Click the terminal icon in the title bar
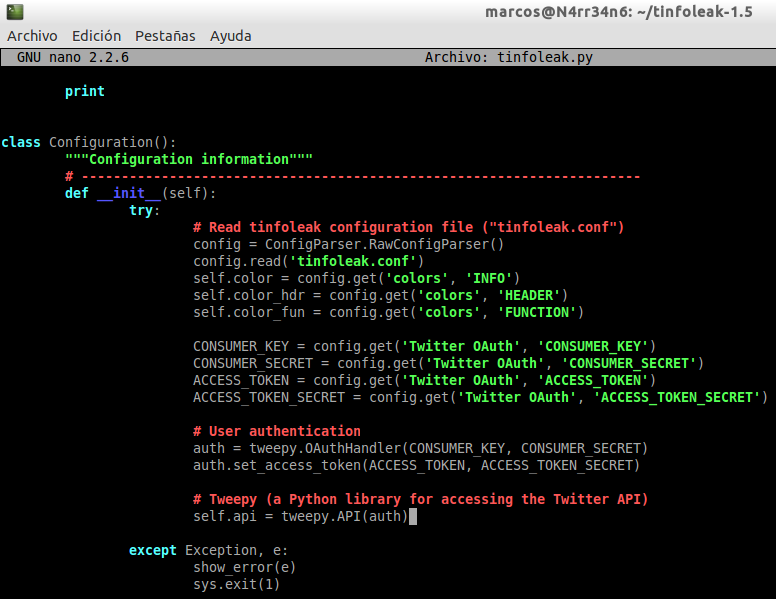This screenshot has height=599, width=776. (x=14, y=12)
